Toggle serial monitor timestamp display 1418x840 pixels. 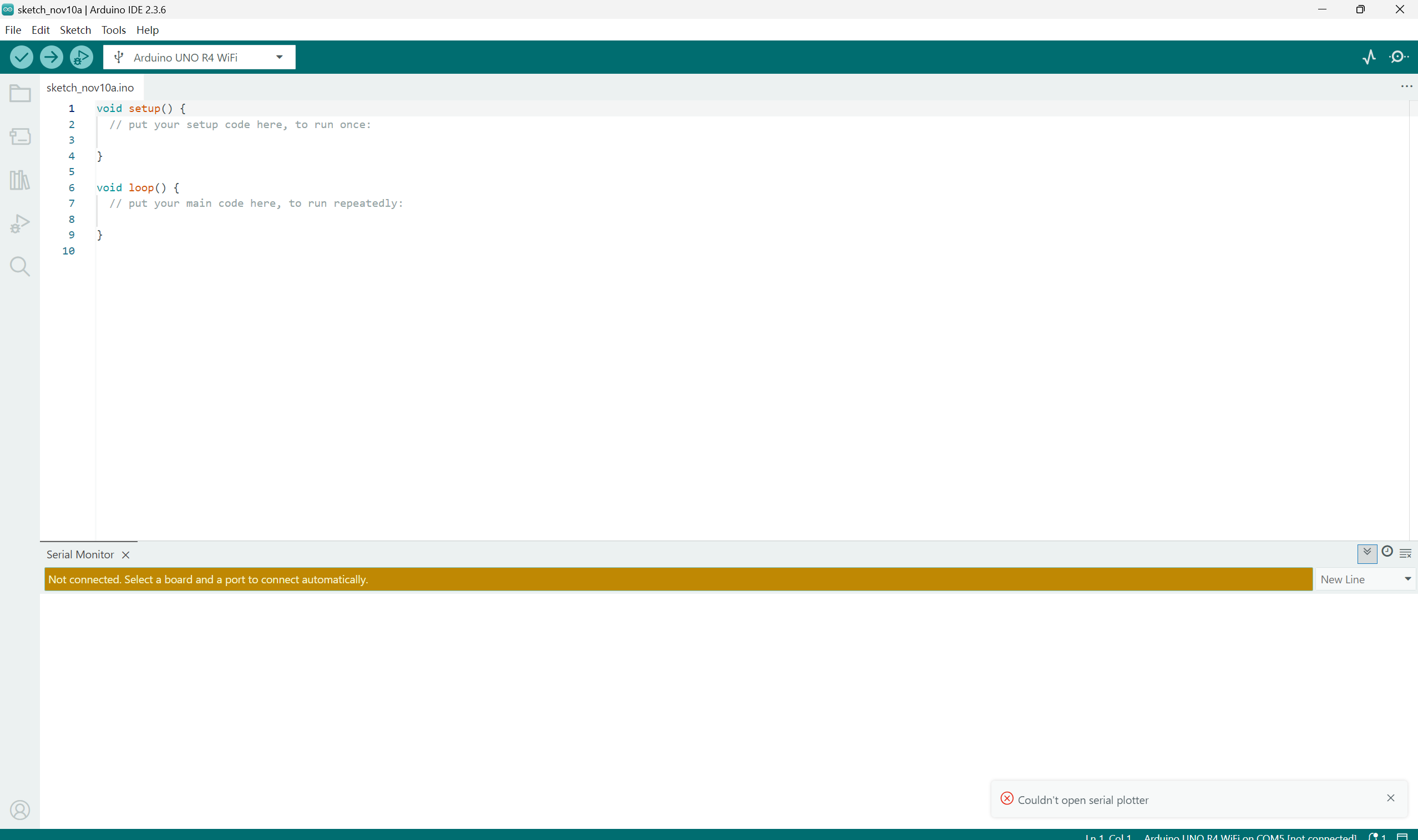pyautogui.click(x=1387, y=552)
